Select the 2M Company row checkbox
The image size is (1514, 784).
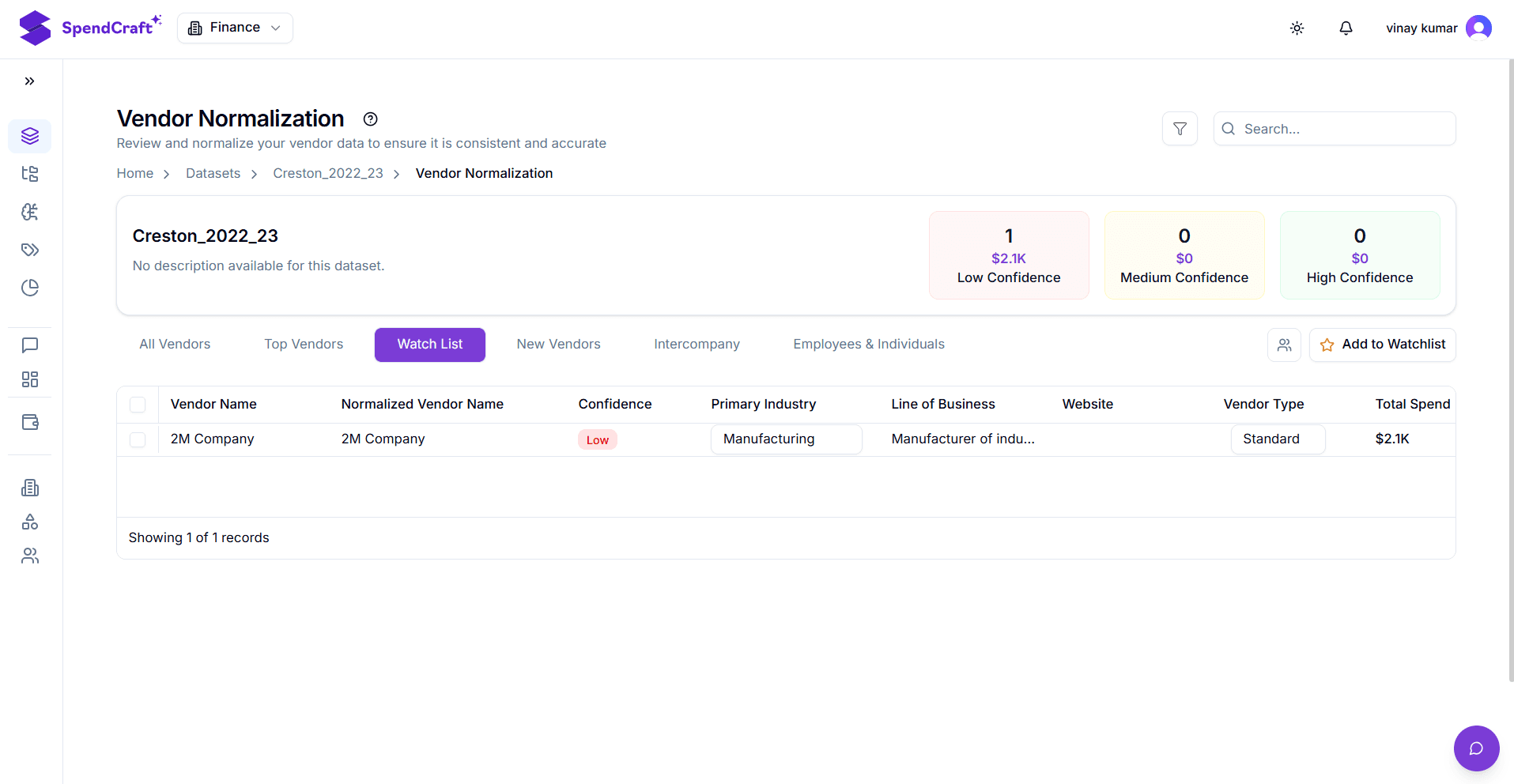coord(138,439)
